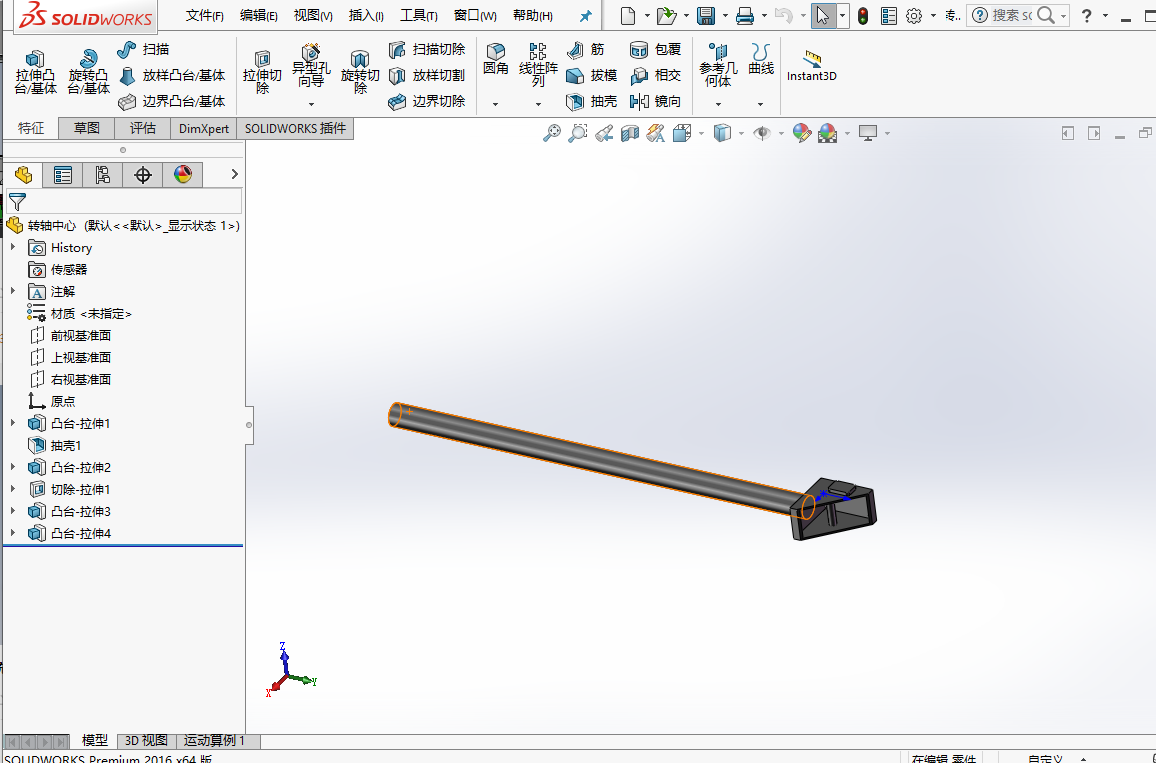Click the Lofted Cut (放样切割) tool
1156x763 pixels.
point(427,75)
